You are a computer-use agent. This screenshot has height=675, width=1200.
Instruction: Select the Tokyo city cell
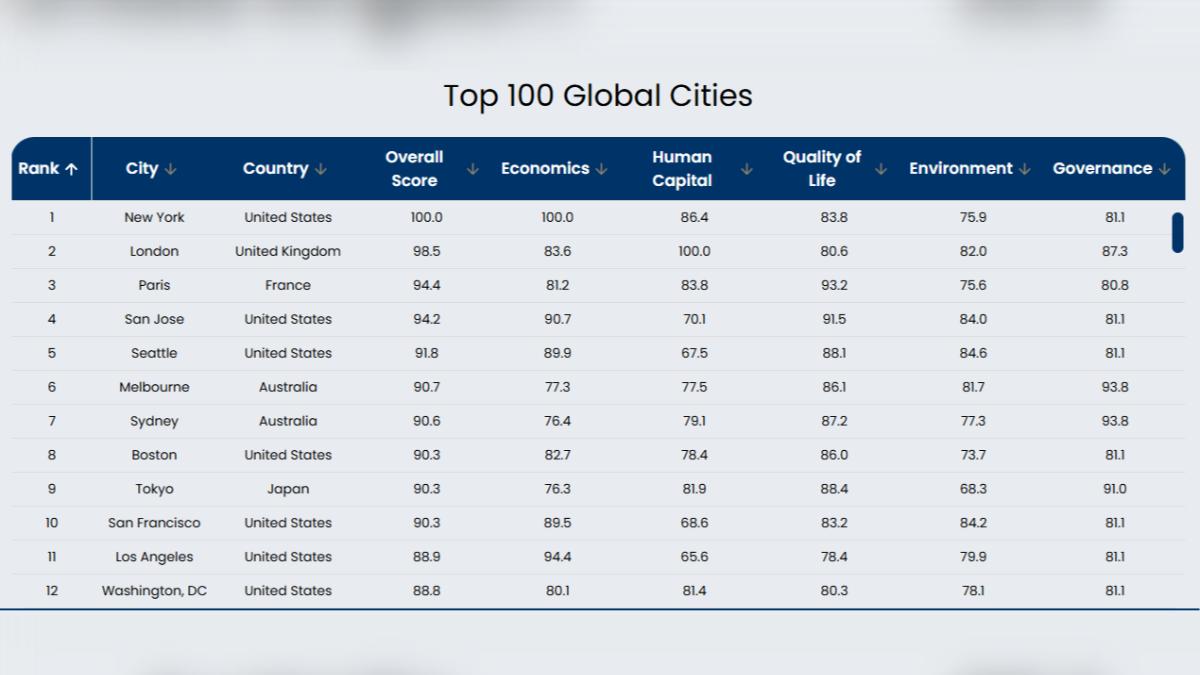[x=154, y=489]
